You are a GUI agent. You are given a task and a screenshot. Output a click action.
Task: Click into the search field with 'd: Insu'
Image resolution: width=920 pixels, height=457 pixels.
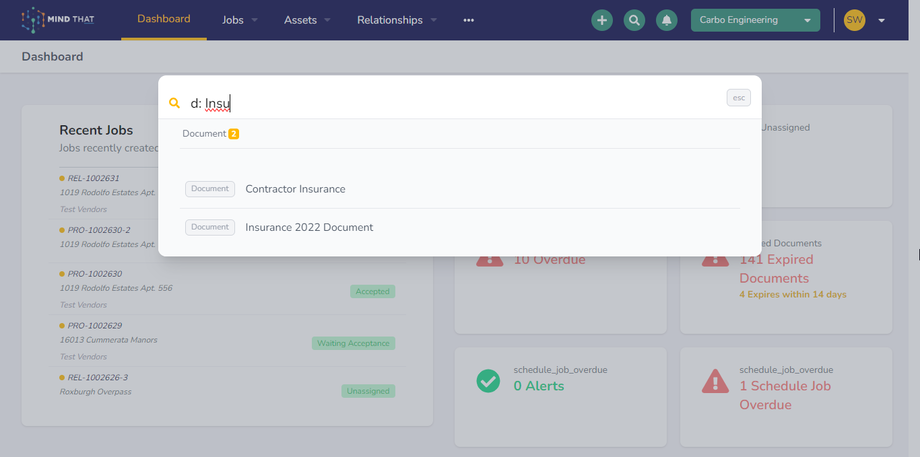[452, 104]
